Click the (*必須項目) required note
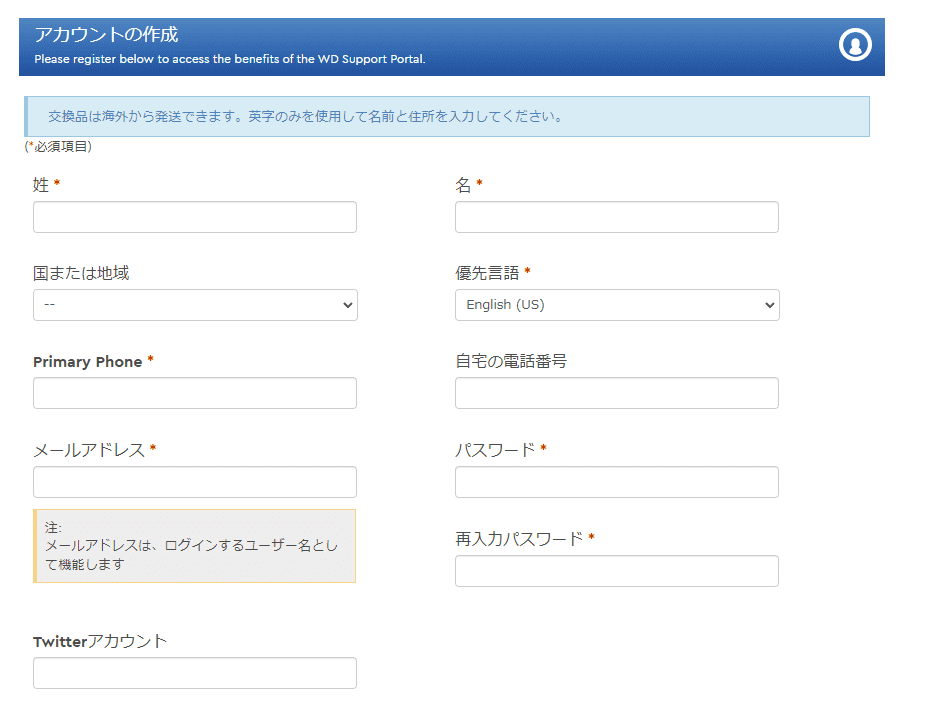This screenshot has width=932, height=707. [x=58, y=146]
